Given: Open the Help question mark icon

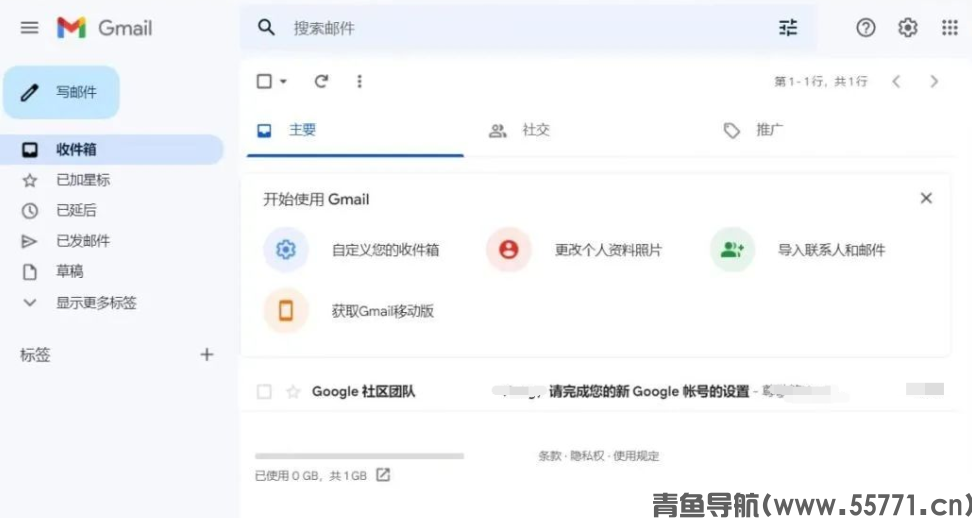Looking at the screenshot, I should coord(865,28).
